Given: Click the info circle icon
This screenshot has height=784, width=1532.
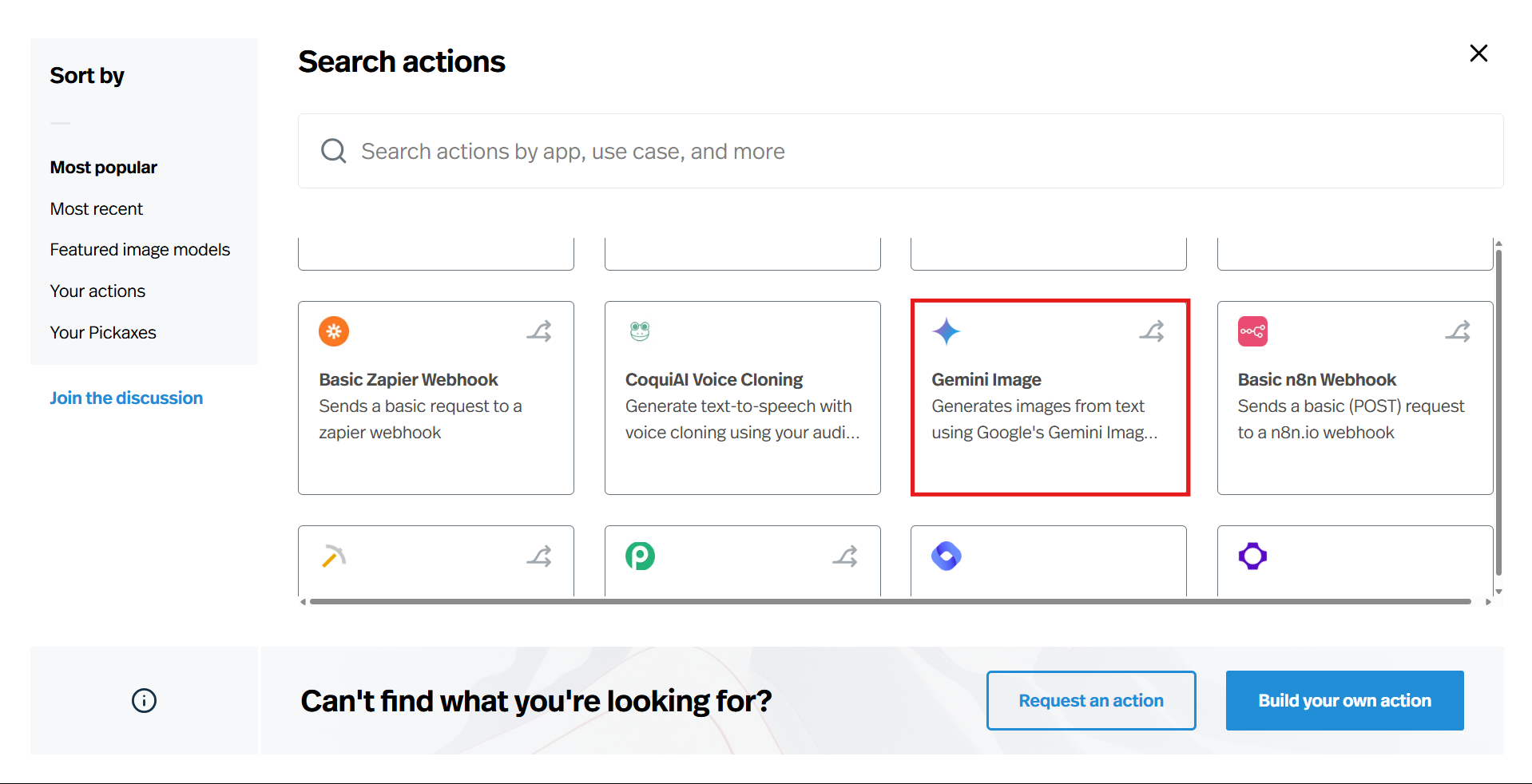Looking at the screenshot, I should point(144,701).
